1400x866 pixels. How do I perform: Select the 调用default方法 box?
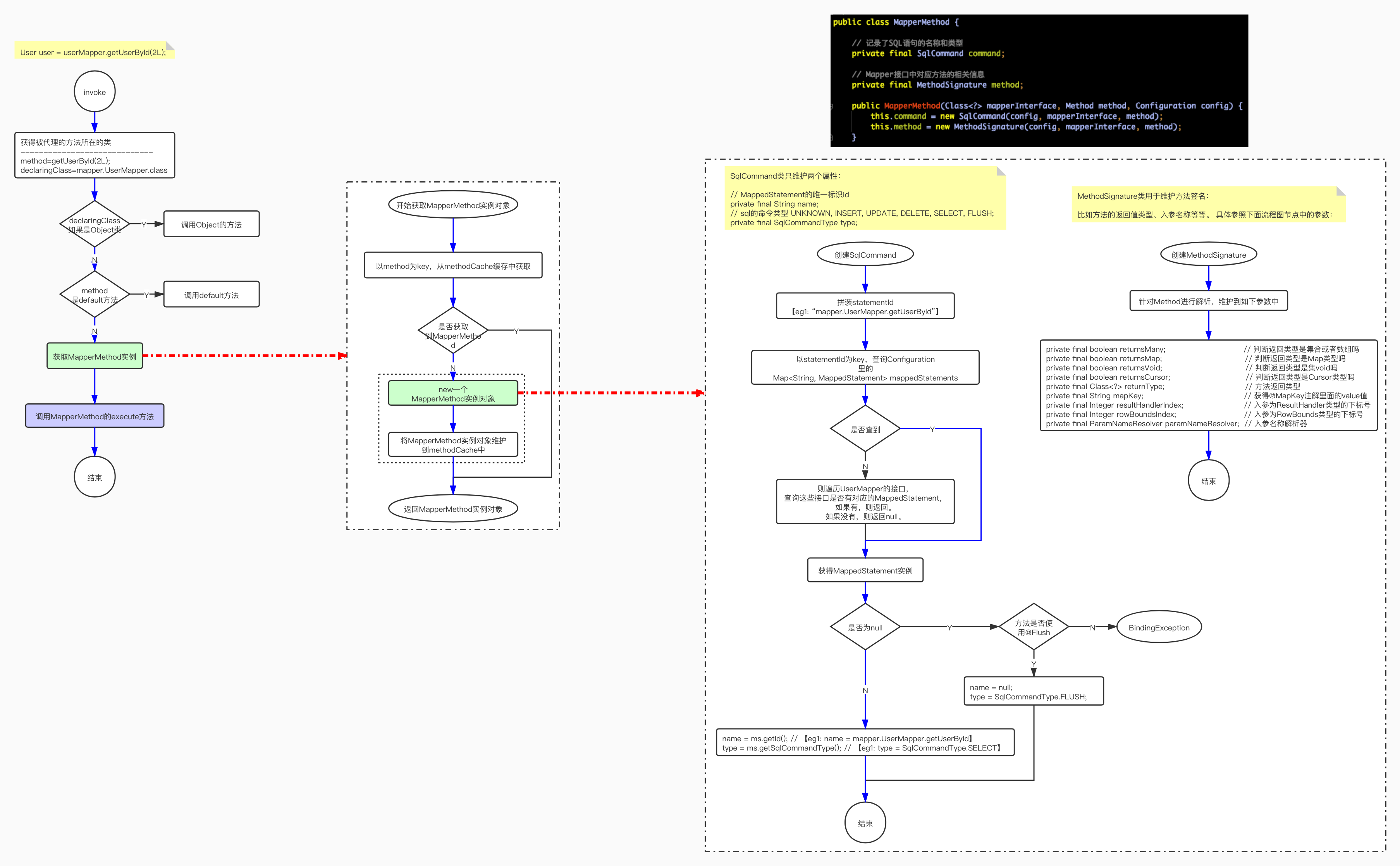click(x=211, y=294)
